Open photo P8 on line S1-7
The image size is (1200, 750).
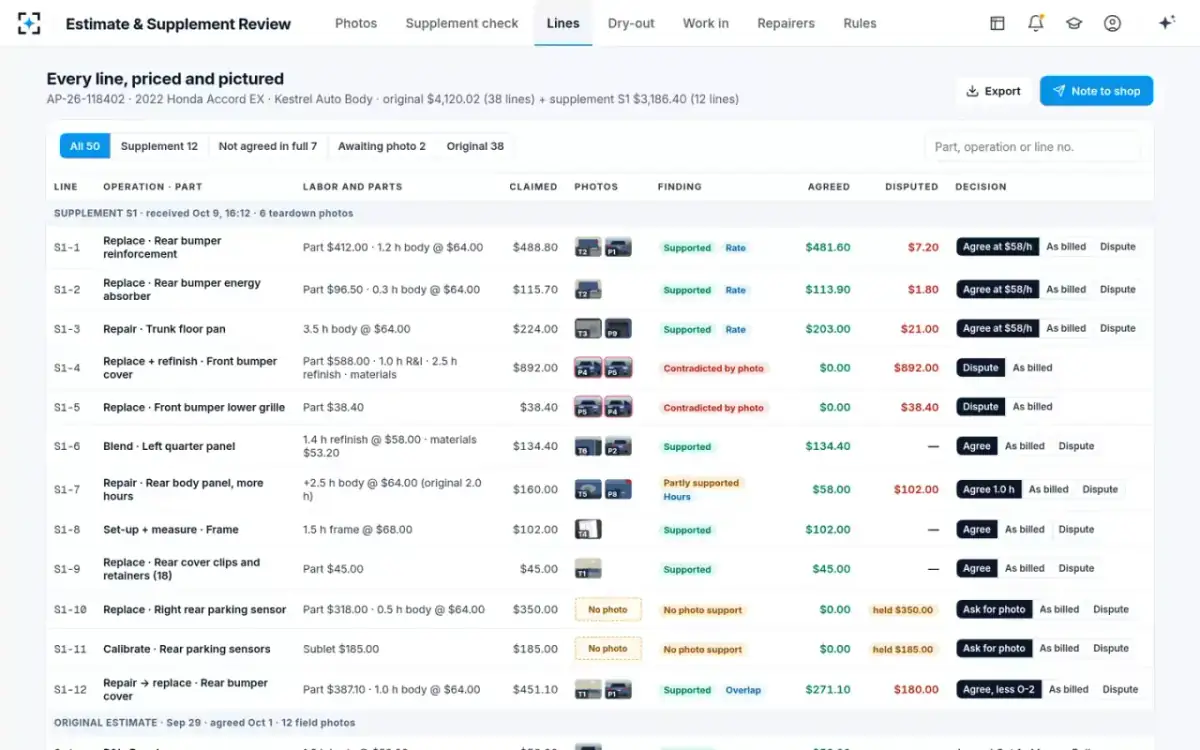tap(618, 489)
